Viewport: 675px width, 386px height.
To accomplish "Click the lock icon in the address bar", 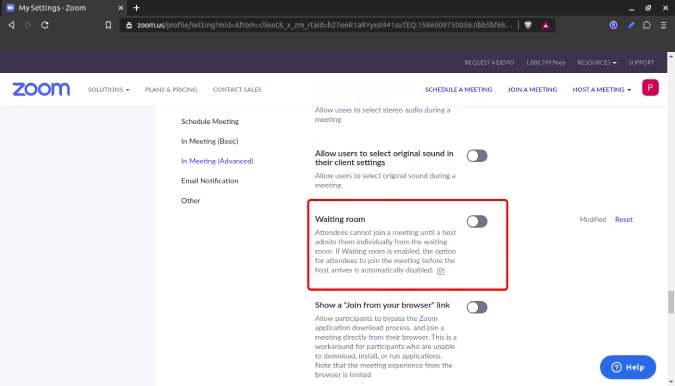I will (x=129, y=25).
